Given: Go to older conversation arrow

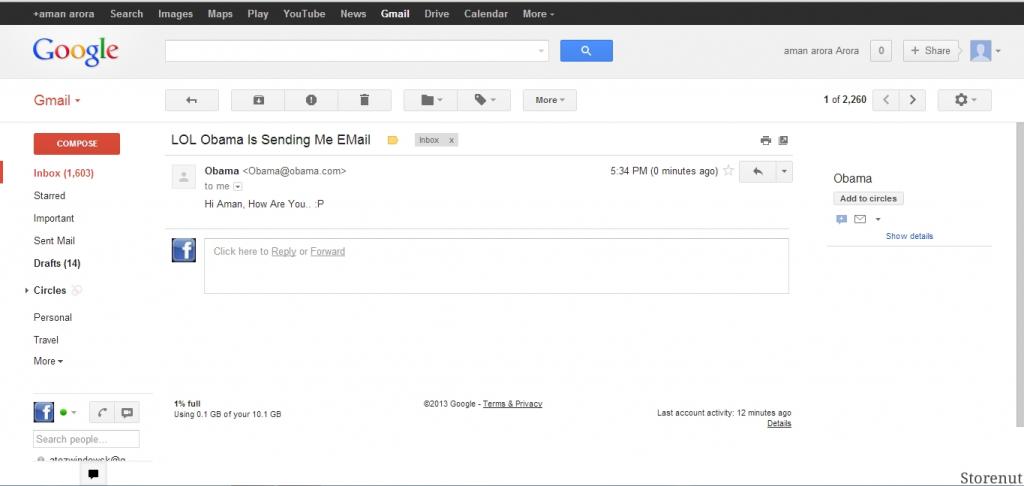Looking at the screenshot, I should point(912,100).
